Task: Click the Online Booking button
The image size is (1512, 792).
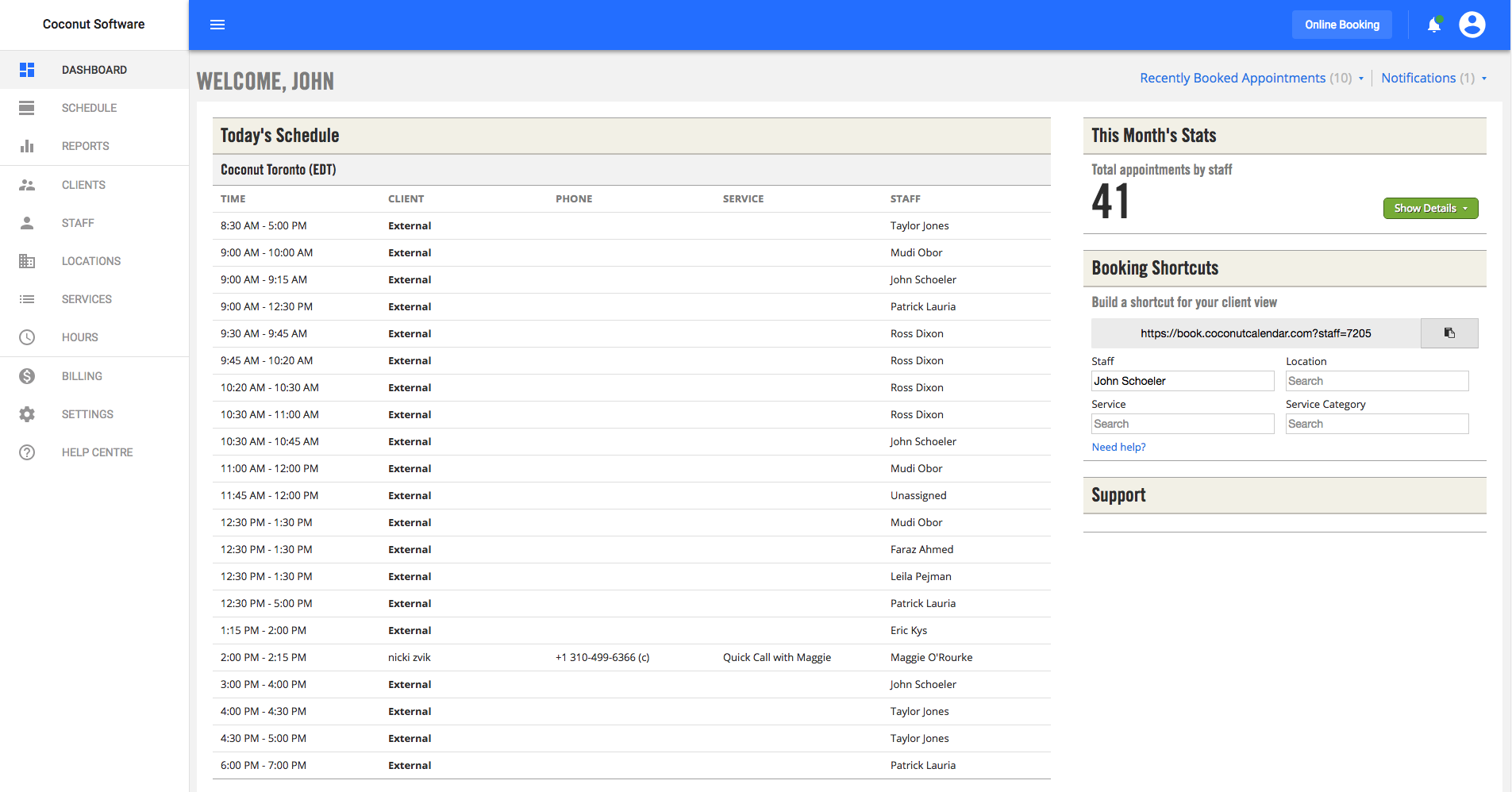Action: click(1342, 25)
